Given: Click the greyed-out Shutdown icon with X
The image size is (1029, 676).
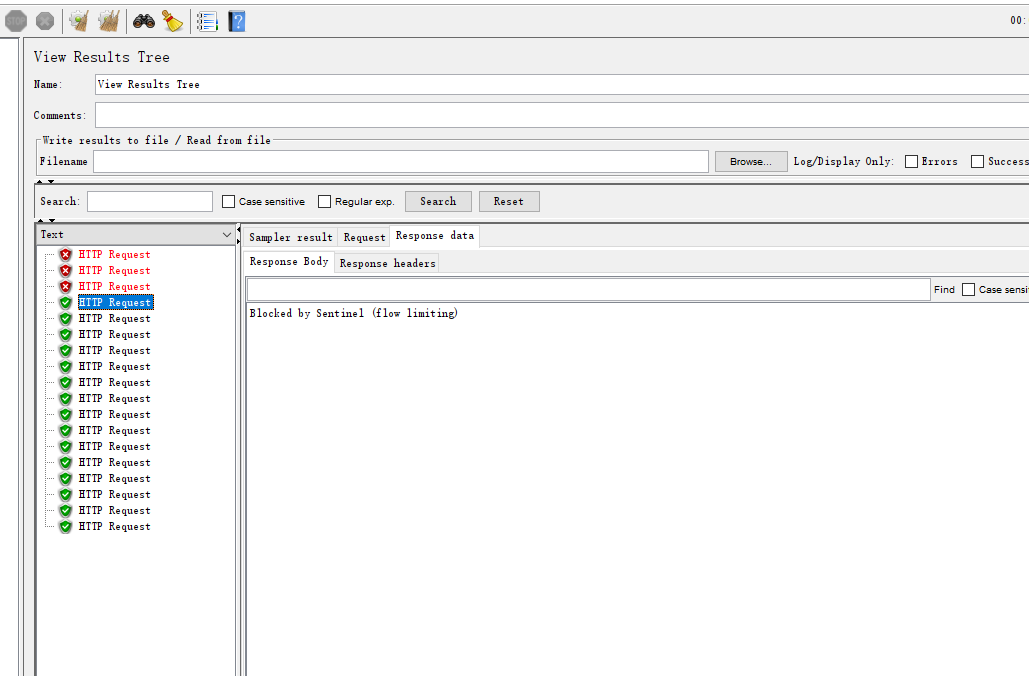Looking at the screenshot, I should click(x=45, y=21).
